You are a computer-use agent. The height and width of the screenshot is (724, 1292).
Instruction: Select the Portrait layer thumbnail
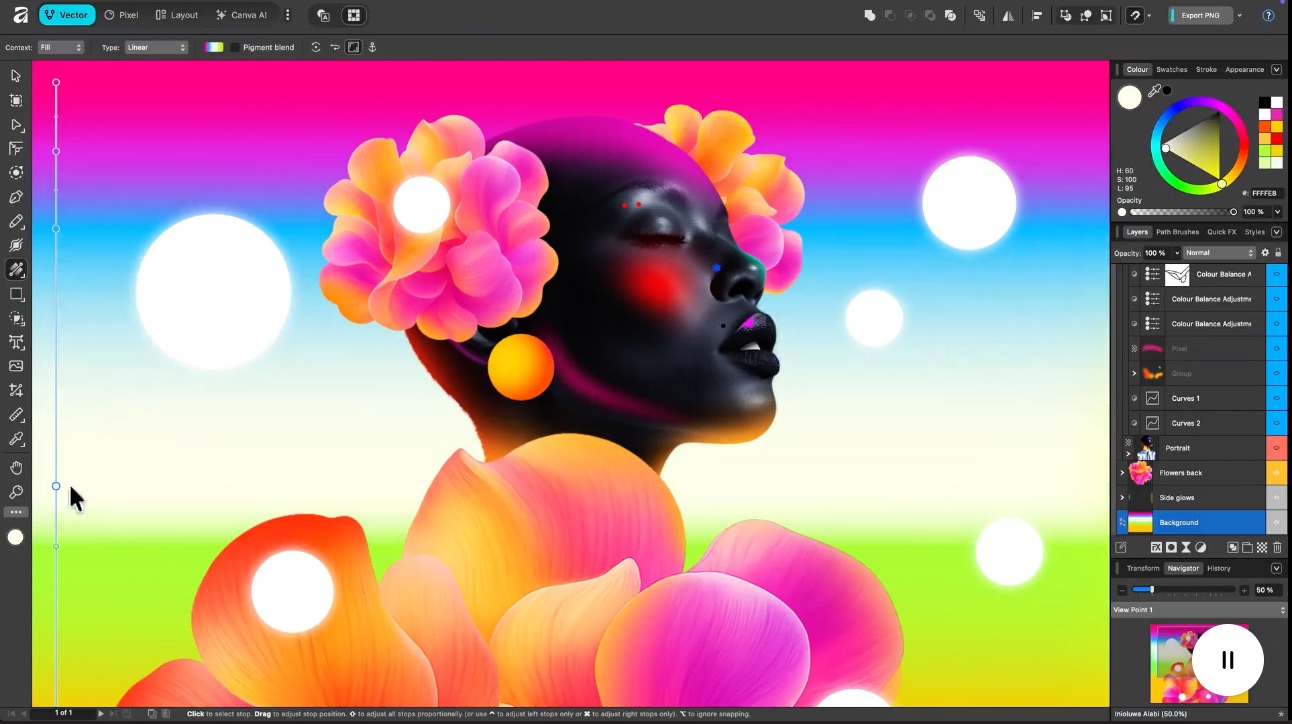click(x=1146, y=448)
